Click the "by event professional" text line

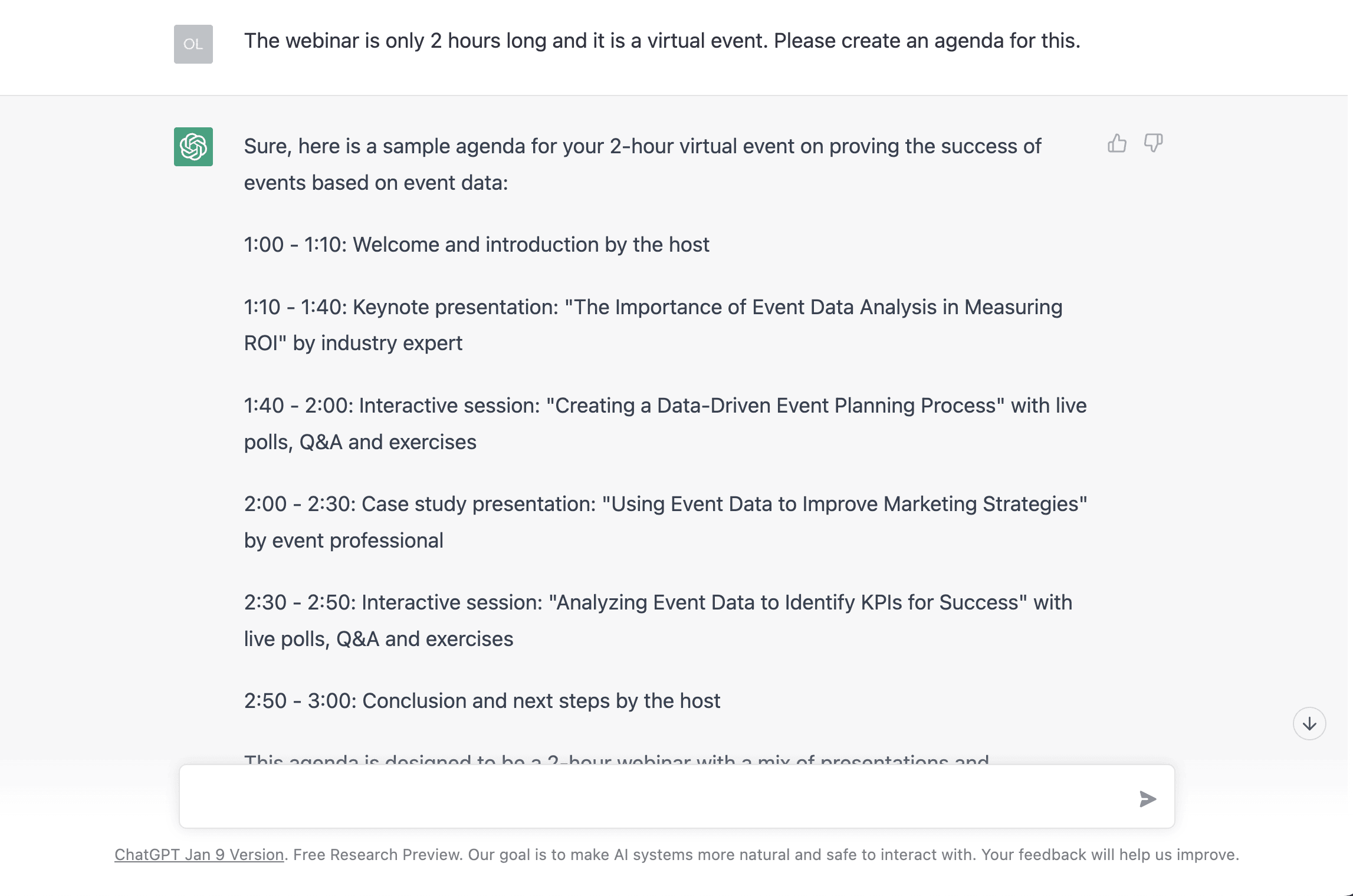(344, 541)
